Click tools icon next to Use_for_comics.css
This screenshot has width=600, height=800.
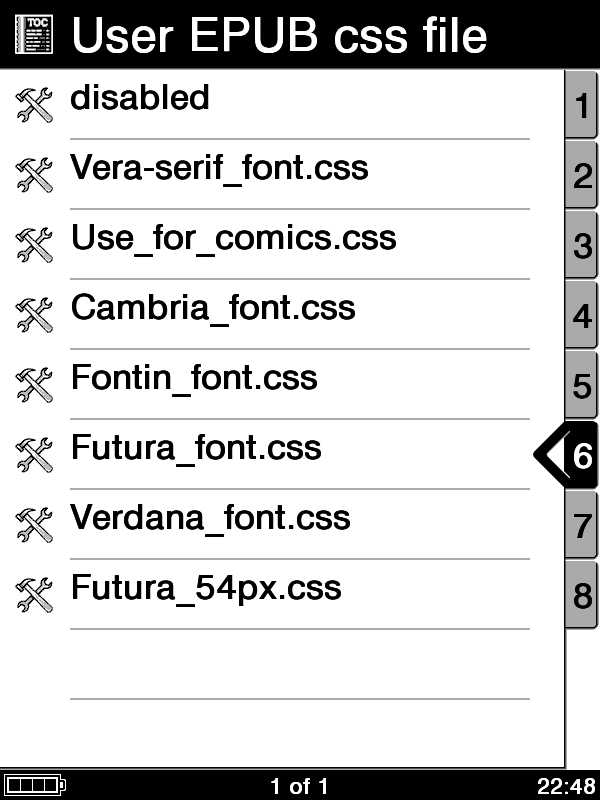coord(35,244)
